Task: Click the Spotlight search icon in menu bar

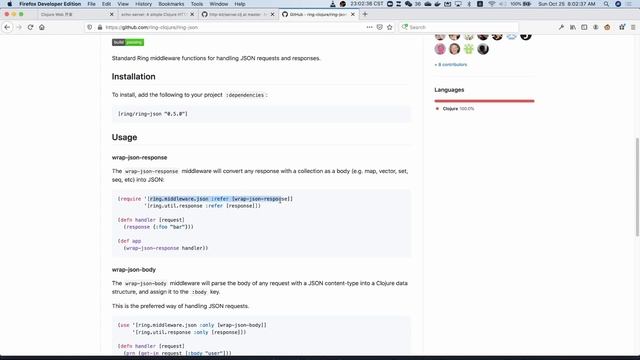Action: click(x=607, y=4)
